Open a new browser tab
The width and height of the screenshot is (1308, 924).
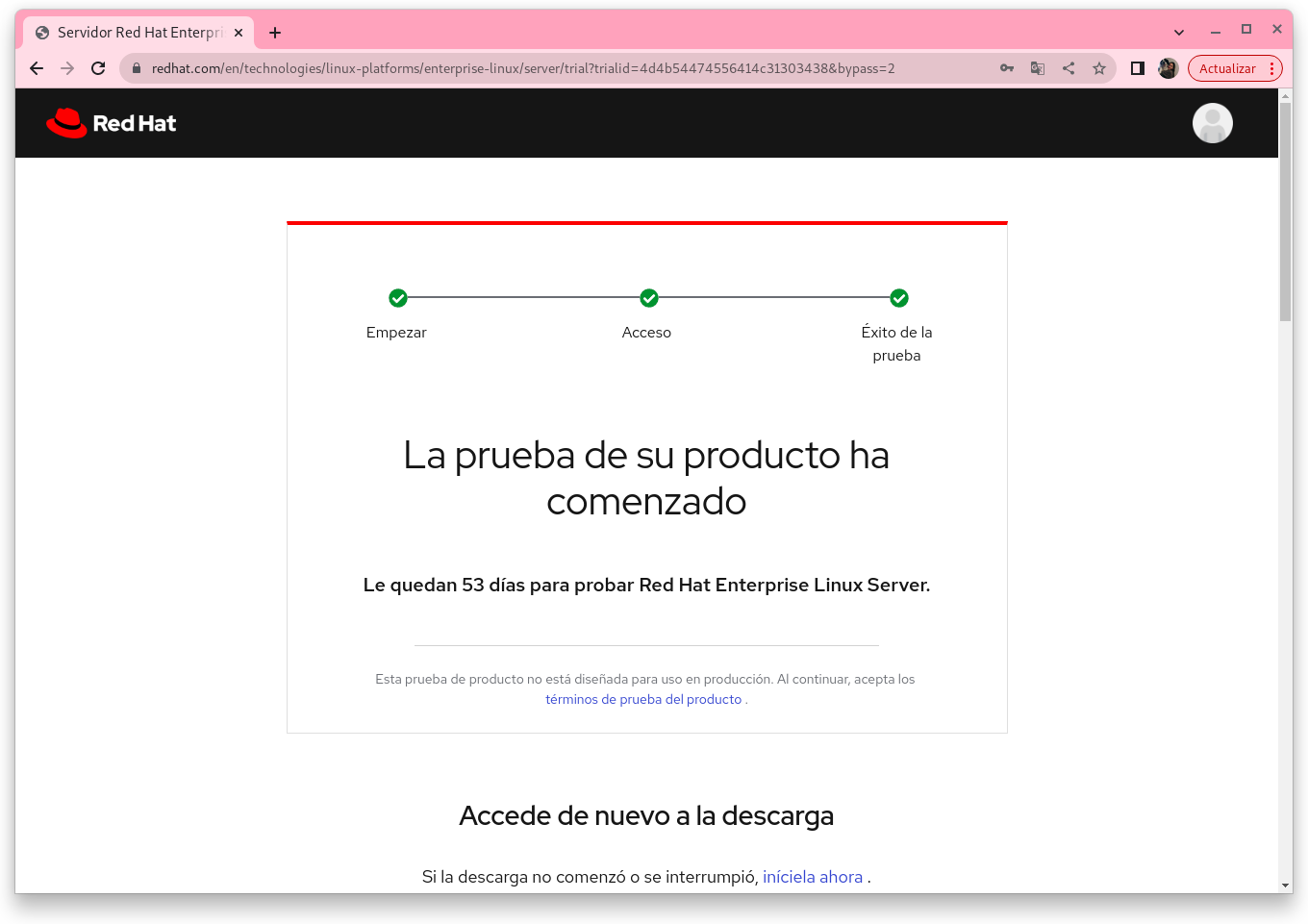point(275,33)
